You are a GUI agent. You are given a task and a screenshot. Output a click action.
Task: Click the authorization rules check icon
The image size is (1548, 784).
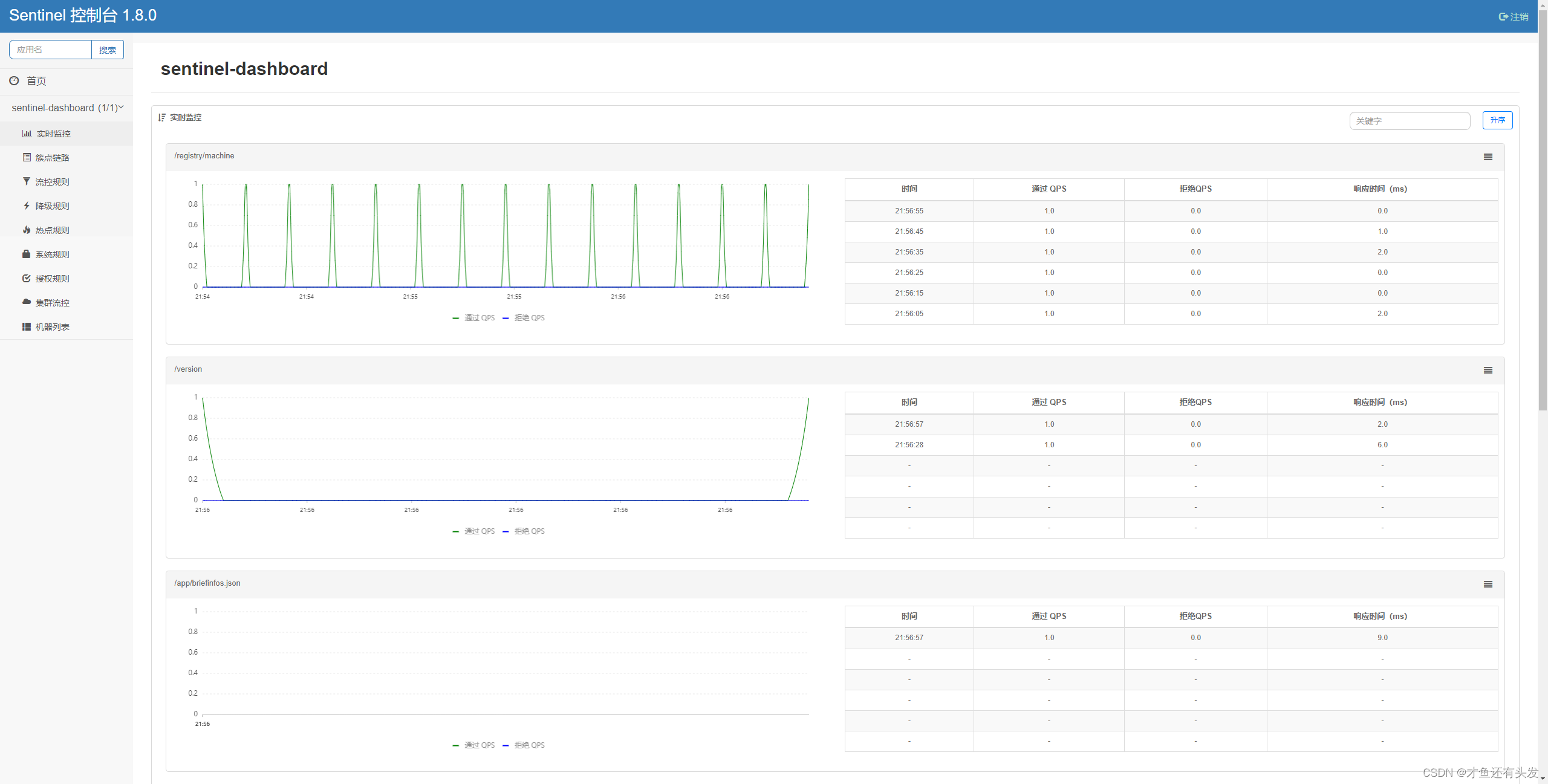click(x=27, y=278)
